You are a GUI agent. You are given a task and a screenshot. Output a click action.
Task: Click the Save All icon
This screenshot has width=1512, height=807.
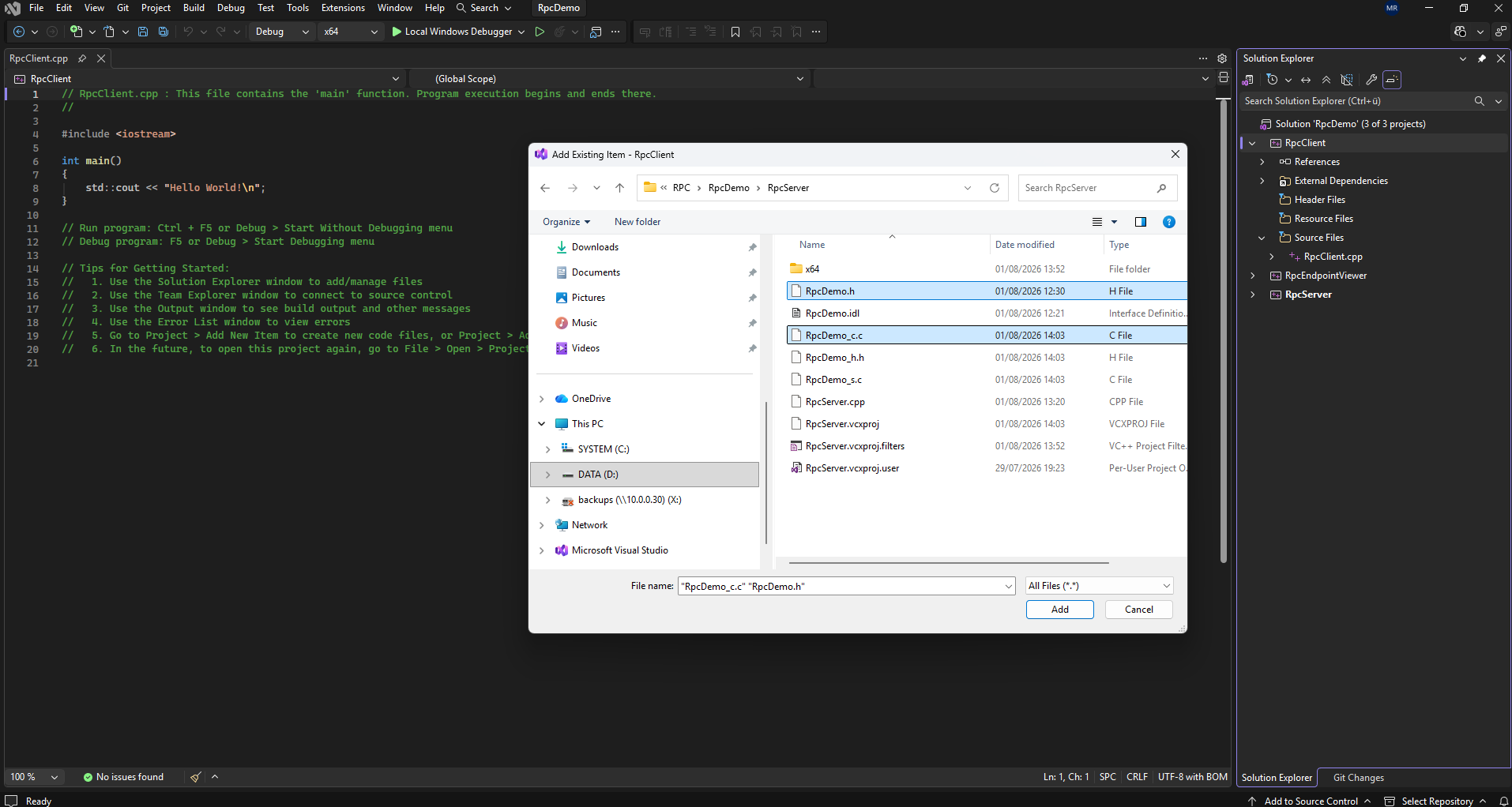click(x=164, y=32)
